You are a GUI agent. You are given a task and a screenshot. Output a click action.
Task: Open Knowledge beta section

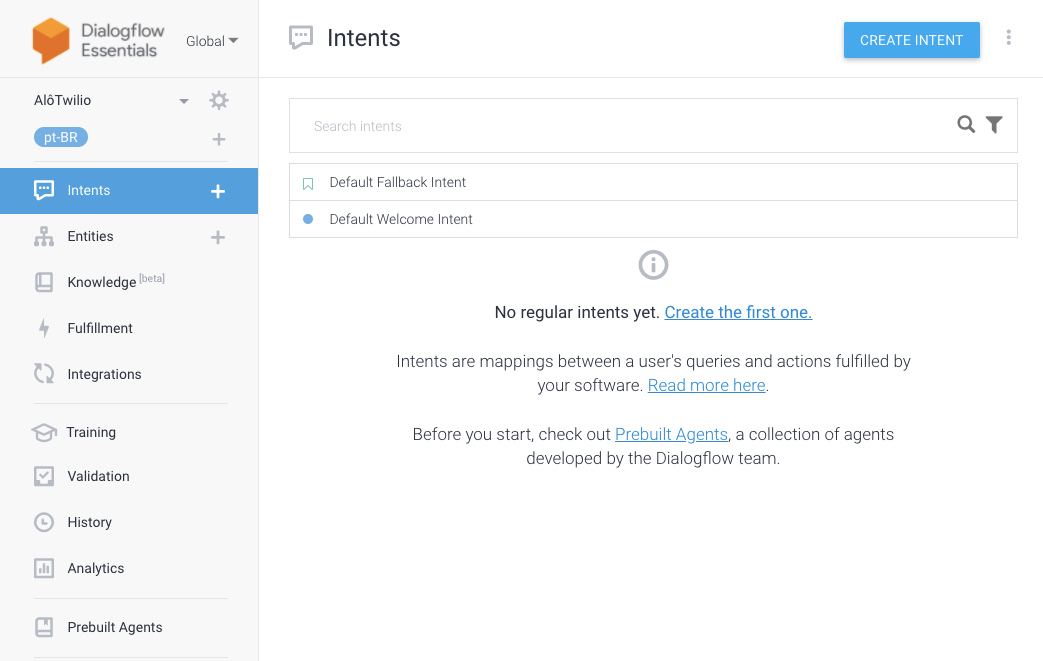click(116, 281)
